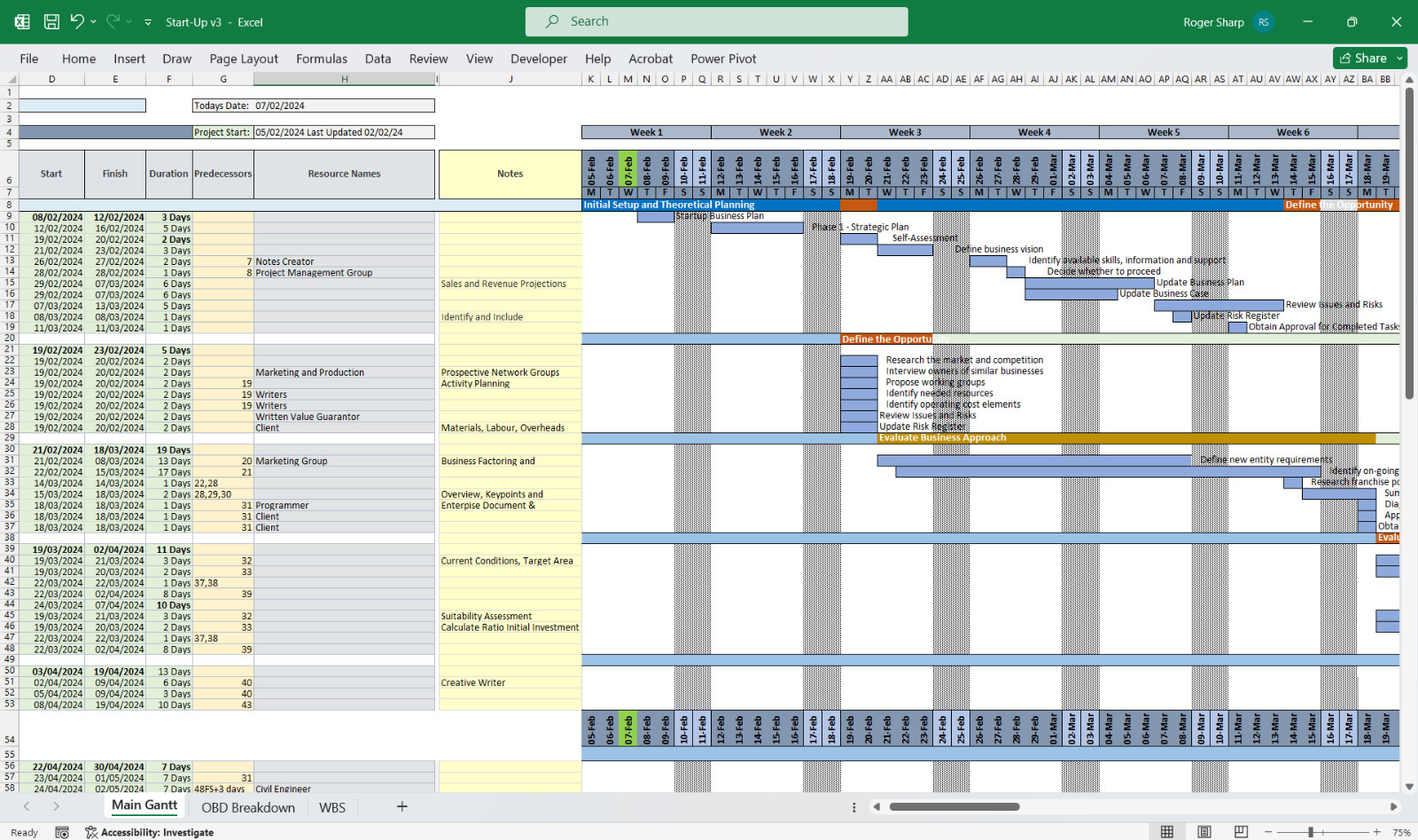Click in the Search box
Screen dimensions: 1418x840
(x=716, y=21)
